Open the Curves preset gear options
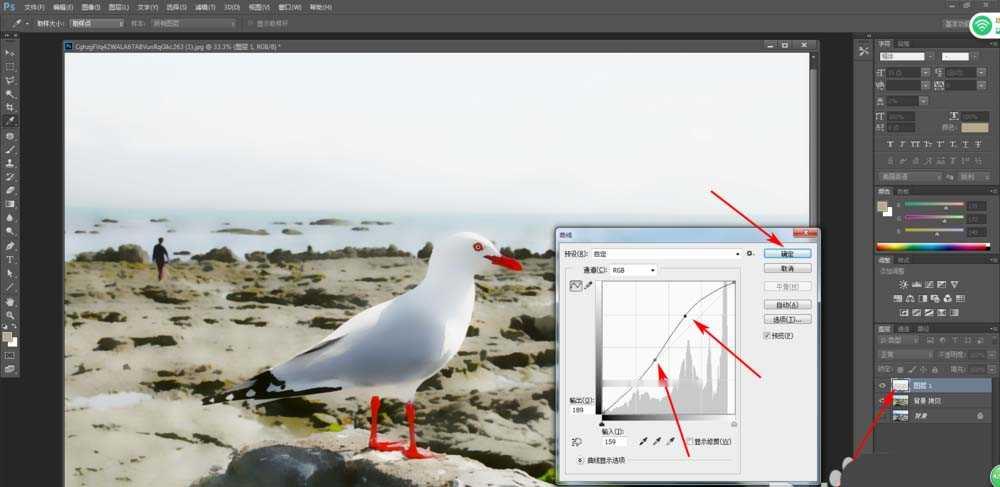 click(751, 254)
